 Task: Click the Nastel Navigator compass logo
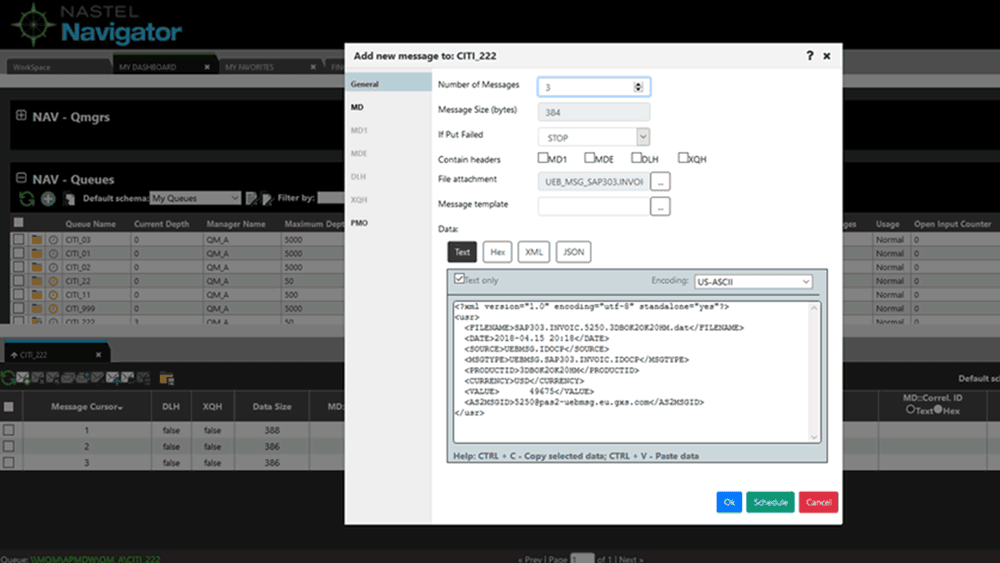pos(32,24)
